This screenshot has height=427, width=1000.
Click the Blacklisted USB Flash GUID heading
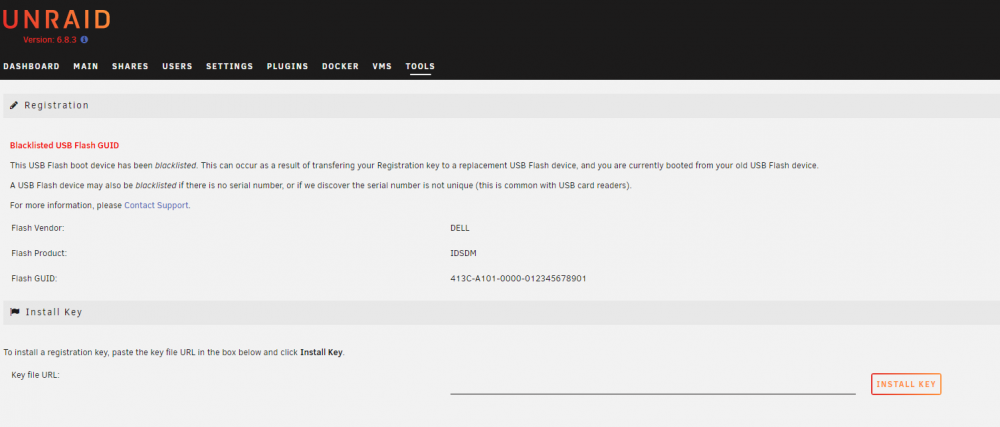click(x=64, y=145)
